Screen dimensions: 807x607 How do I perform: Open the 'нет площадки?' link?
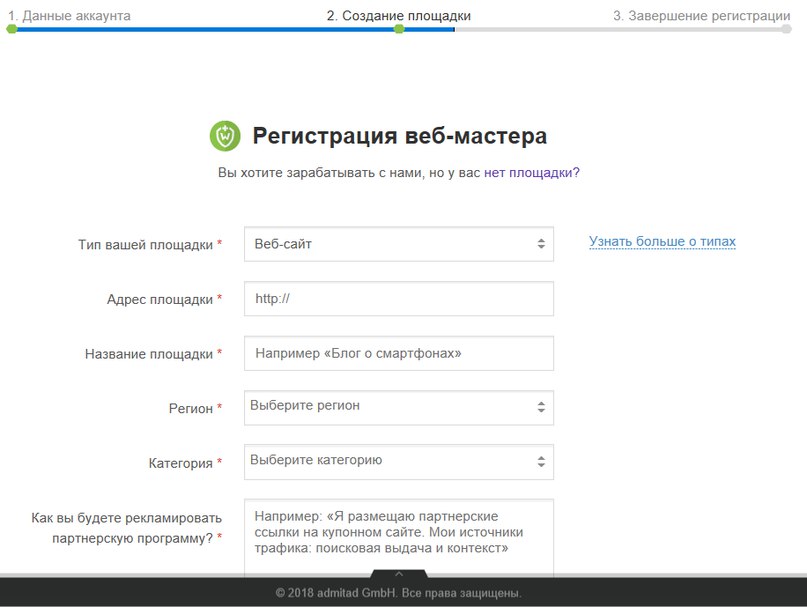click(531, 172)
